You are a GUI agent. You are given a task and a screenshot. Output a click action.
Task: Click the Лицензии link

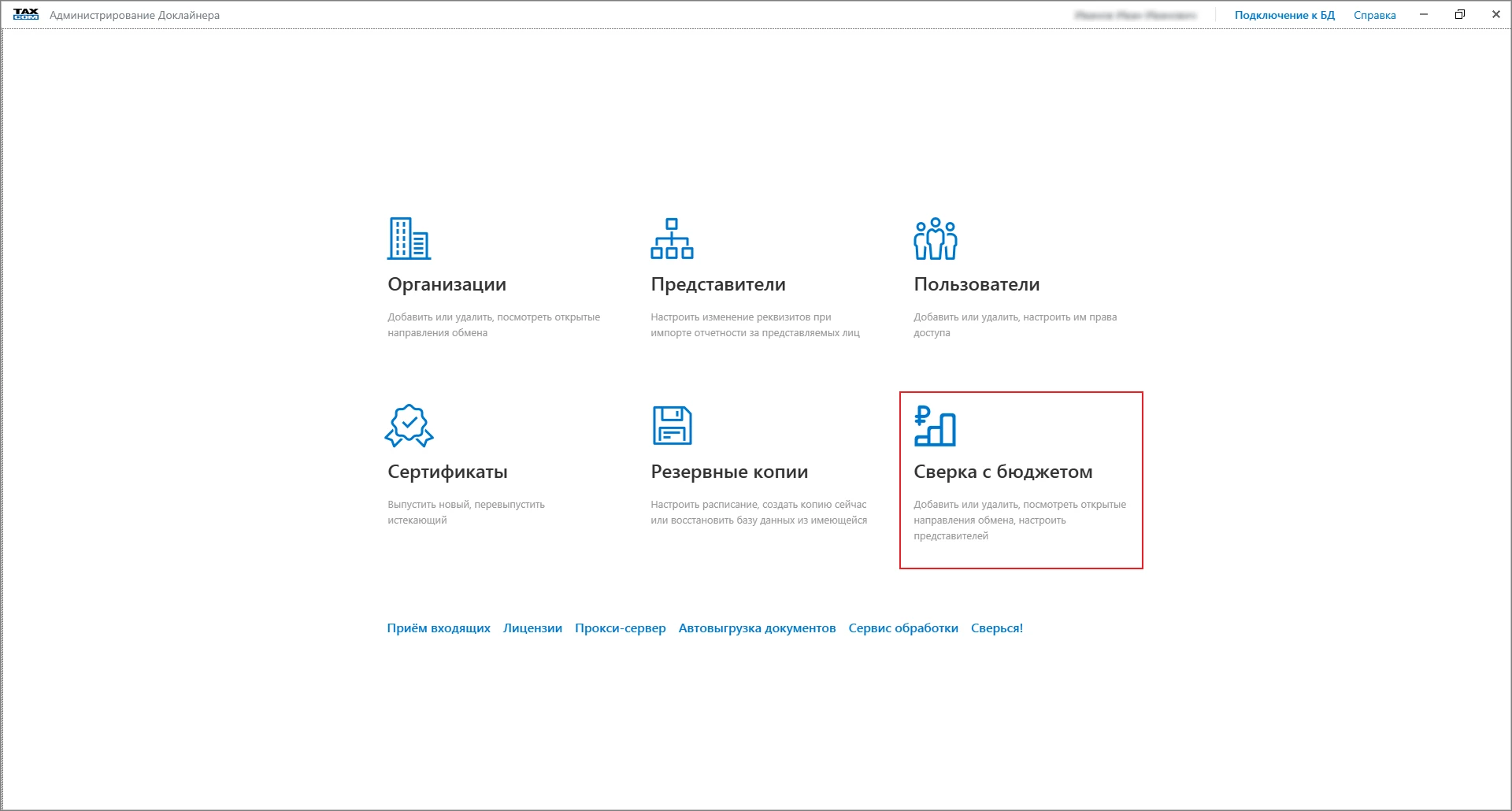(x=532, y=628)
